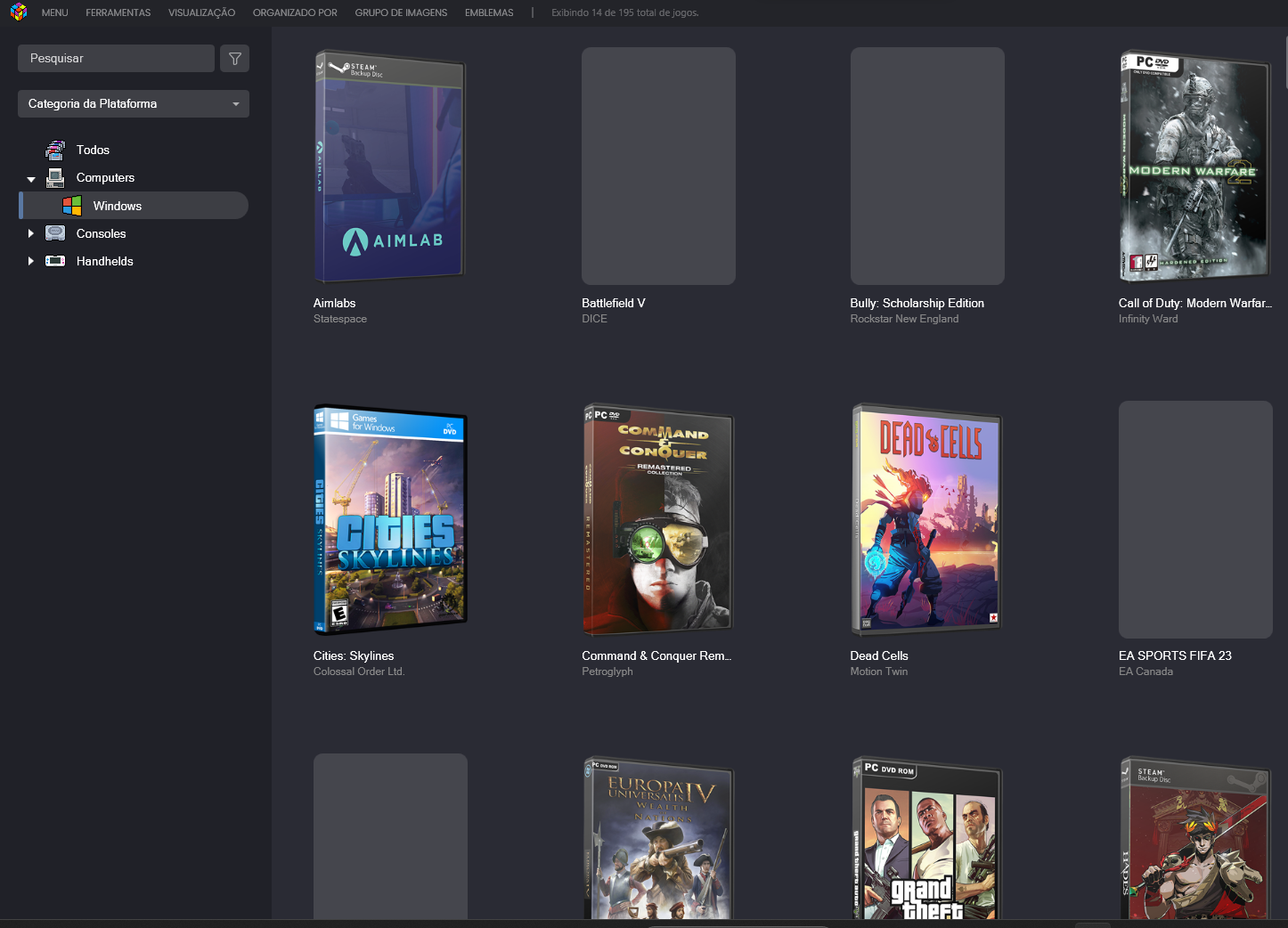Select the Handhelds label in the tree
The image size is (1288, 928).
pyautogui.click(x=105, y=261)
